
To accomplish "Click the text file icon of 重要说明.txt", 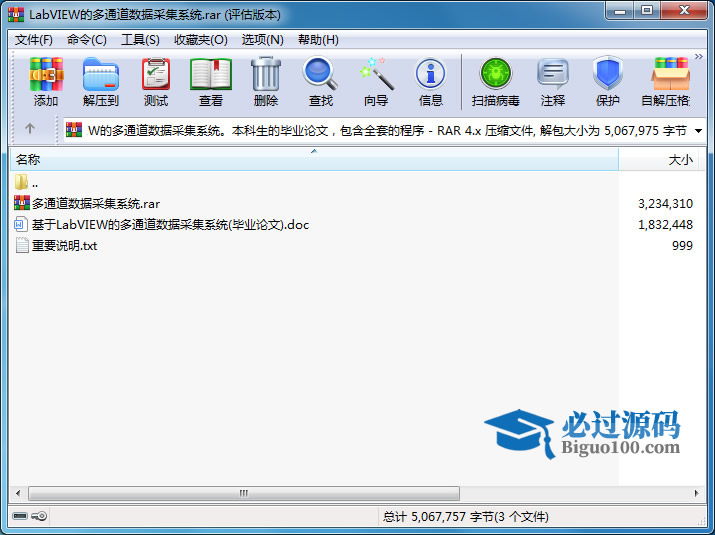I will pos(22,245).
